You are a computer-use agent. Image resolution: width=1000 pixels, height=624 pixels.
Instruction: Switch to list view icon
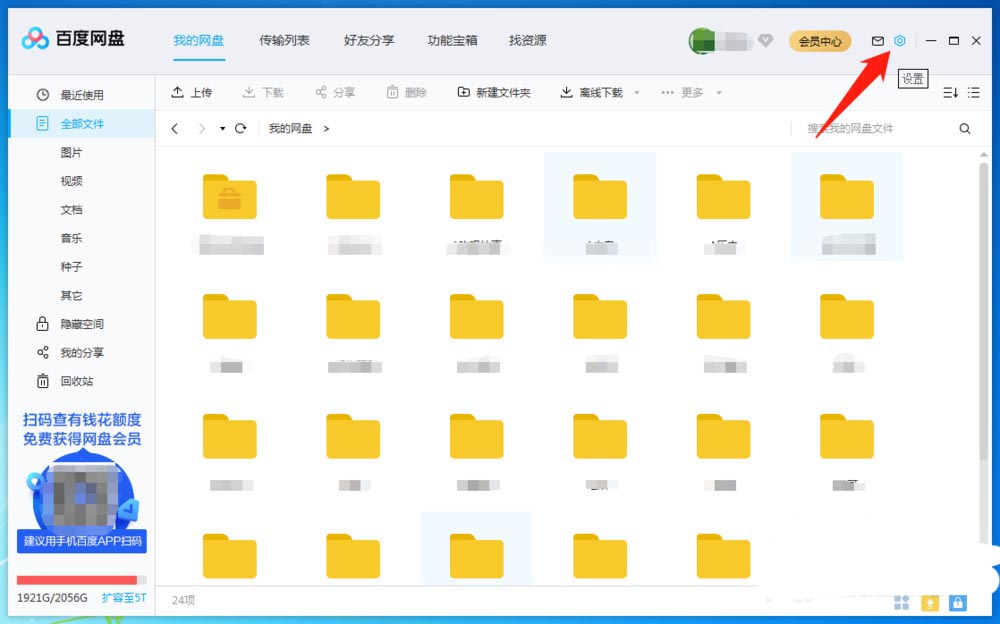[x=974, y=93]
